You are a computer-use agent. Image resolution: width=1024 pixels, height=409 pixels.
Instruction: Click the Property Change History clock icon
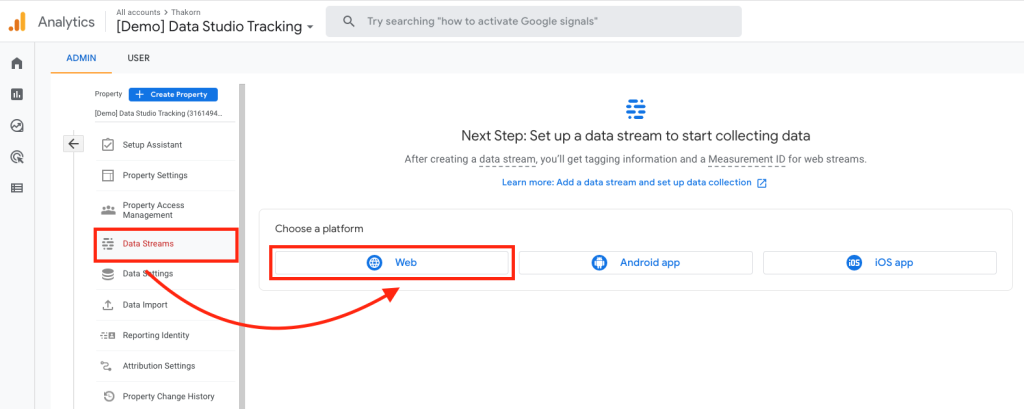tap(108, 397)
